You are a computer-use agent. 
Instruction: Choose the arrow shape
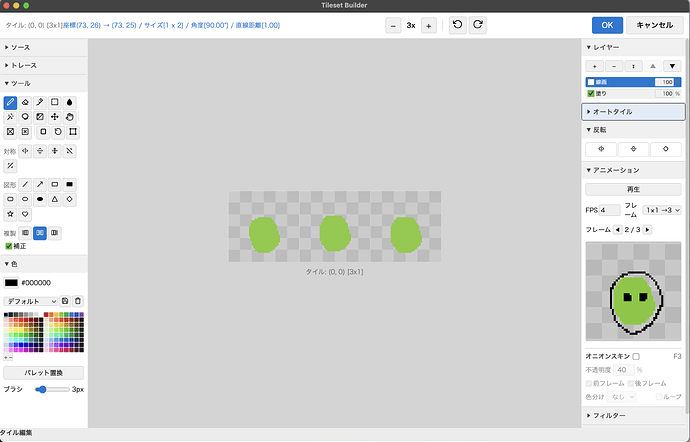coord(40,184)
